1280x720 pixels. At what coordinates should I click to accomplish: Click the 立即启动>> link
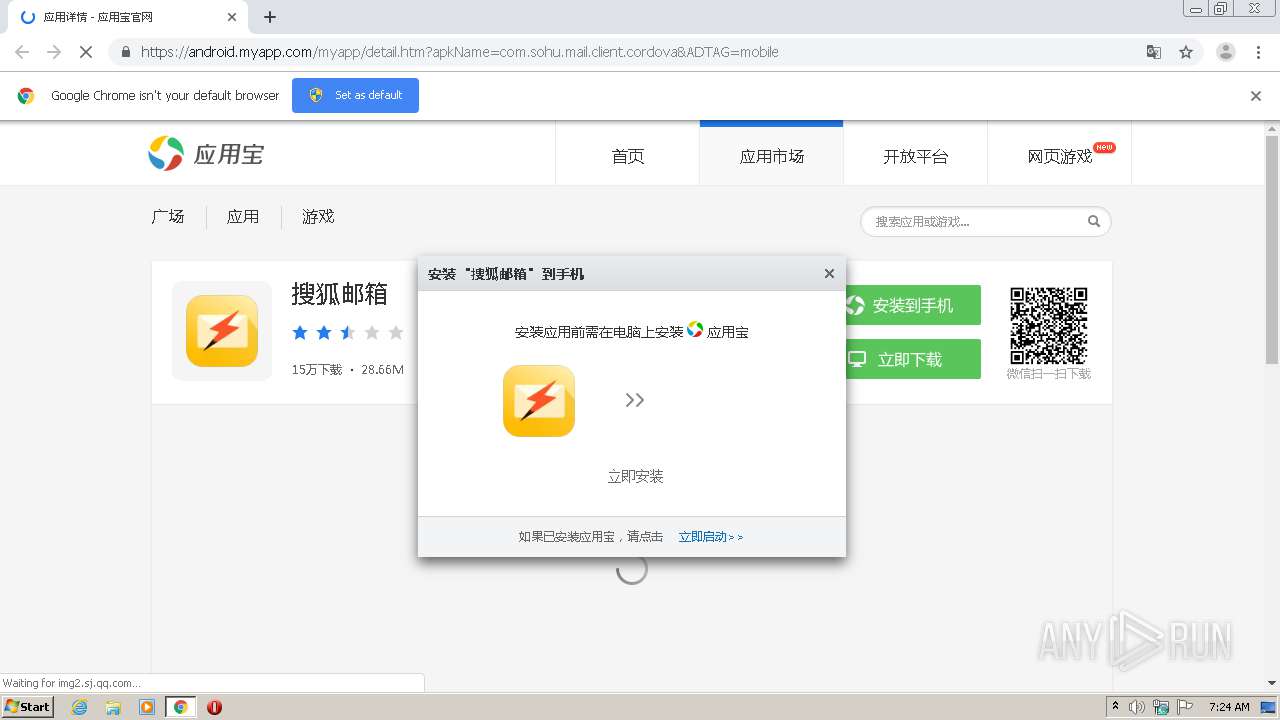tap(711, 537)
